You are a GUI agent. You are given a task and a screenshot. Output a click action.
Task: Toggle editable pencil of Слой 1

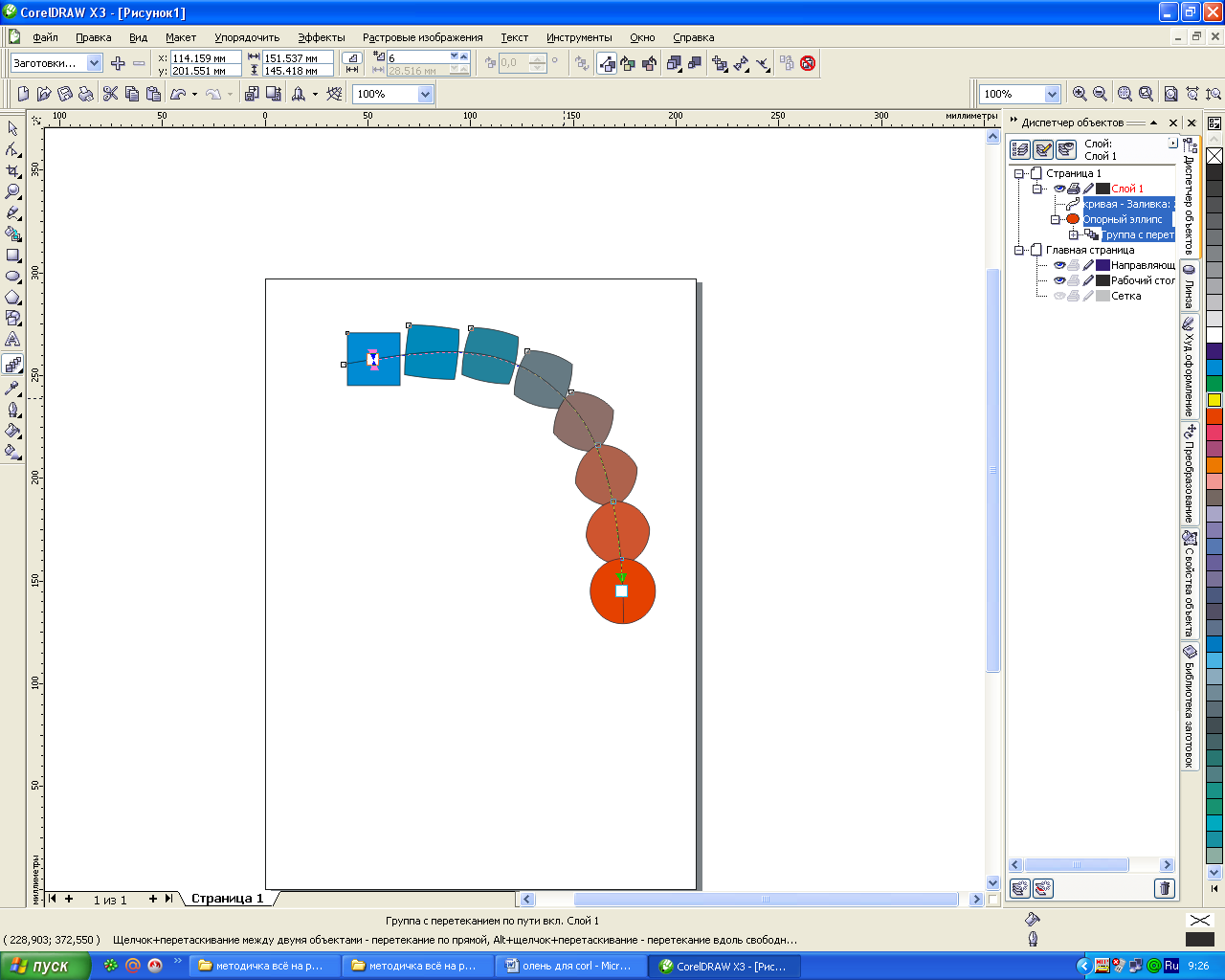[1088, 189]
